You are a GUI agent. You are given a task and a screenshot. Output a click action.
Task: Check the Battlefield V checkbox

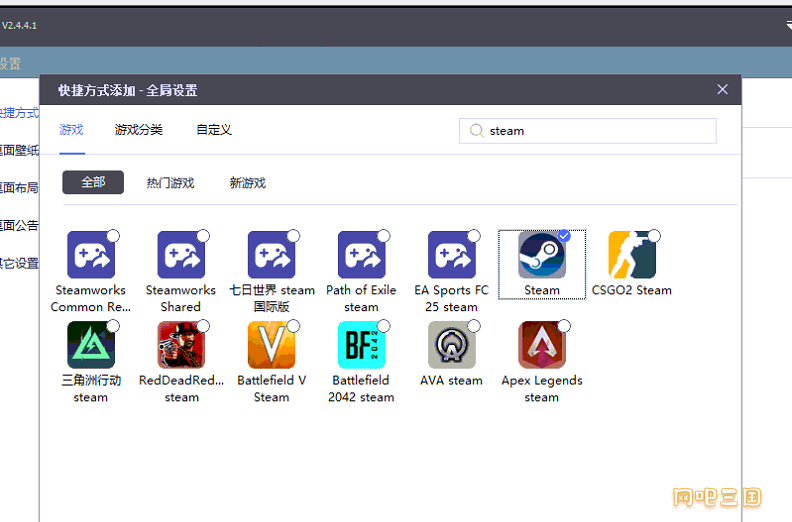(293, 326)
